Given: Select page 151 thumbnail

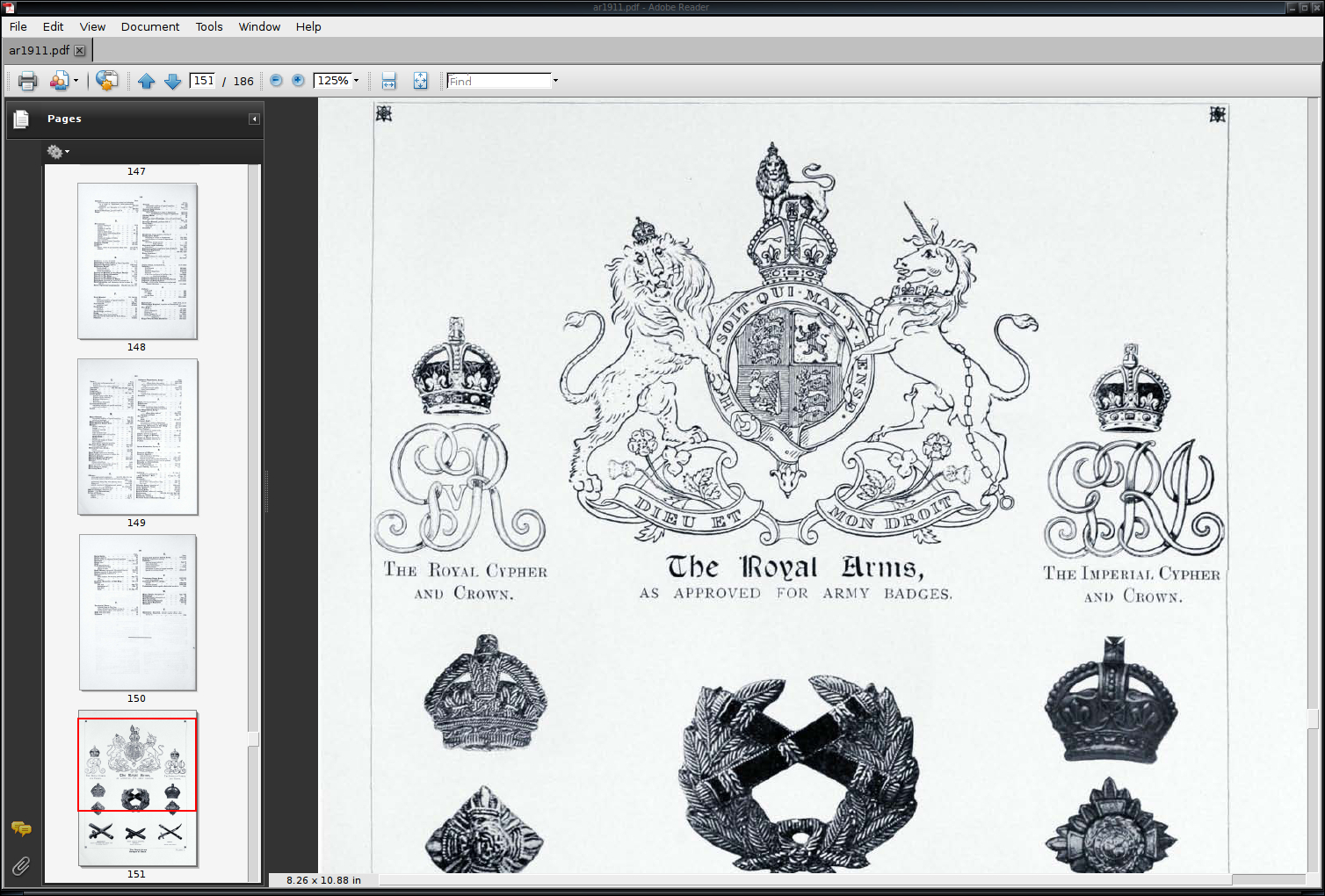Looking at the screenshot, I should [137, 788].
